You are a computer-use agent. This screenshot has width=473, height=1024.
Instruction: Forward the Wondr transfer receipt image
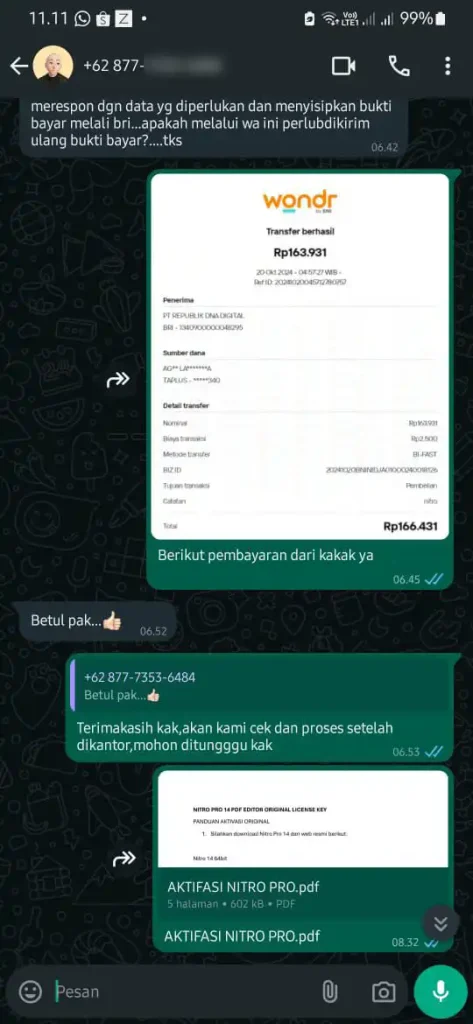coord(118,379)
